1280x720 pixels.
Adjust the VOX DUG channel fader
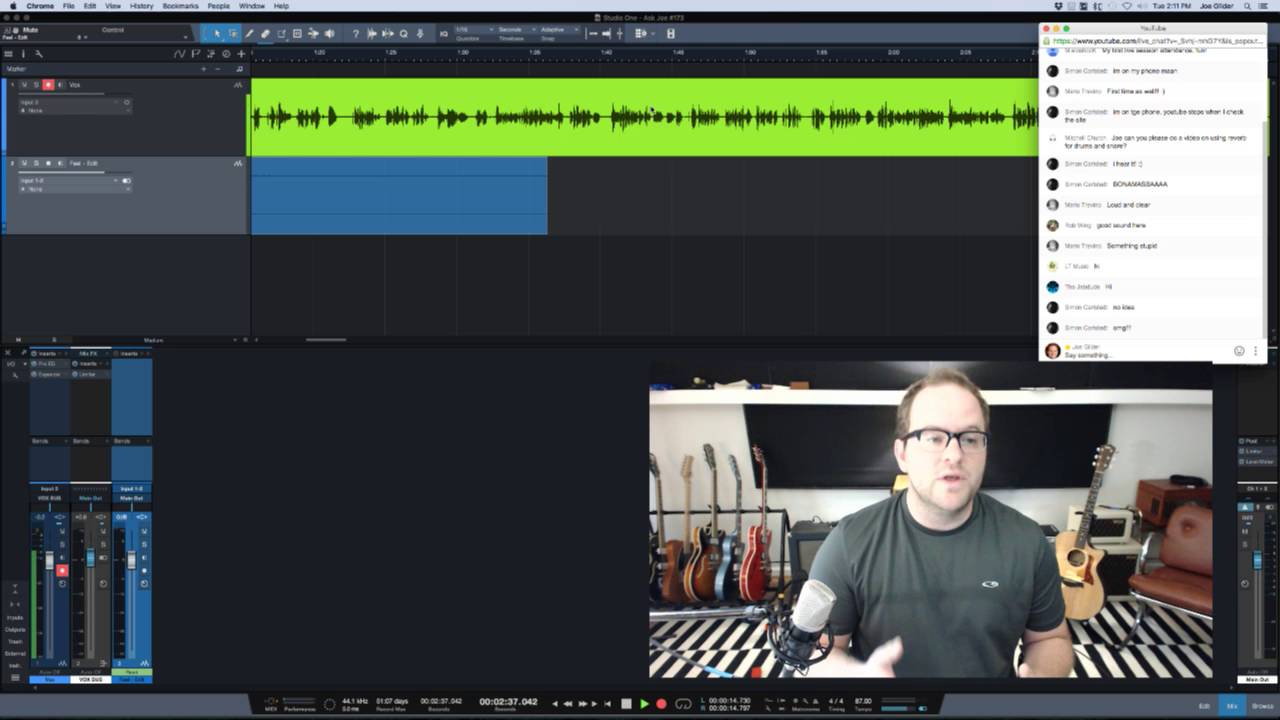[90, 557]
